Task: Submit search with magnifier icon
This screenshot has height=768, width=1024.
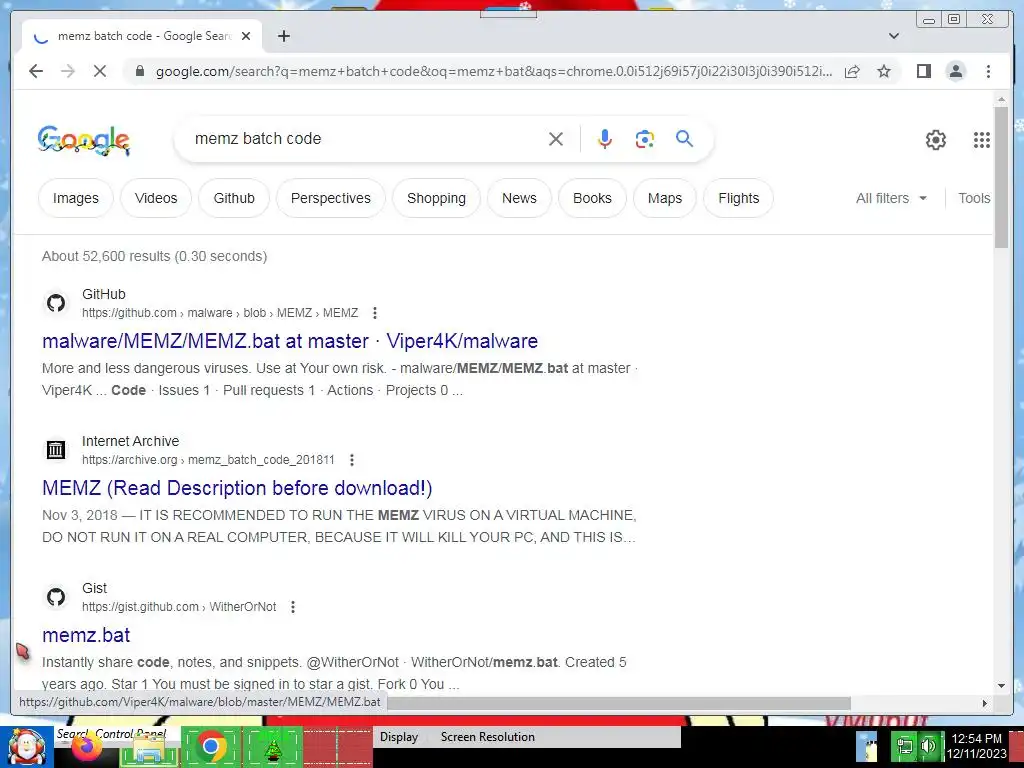Action: tap(684, 138)
